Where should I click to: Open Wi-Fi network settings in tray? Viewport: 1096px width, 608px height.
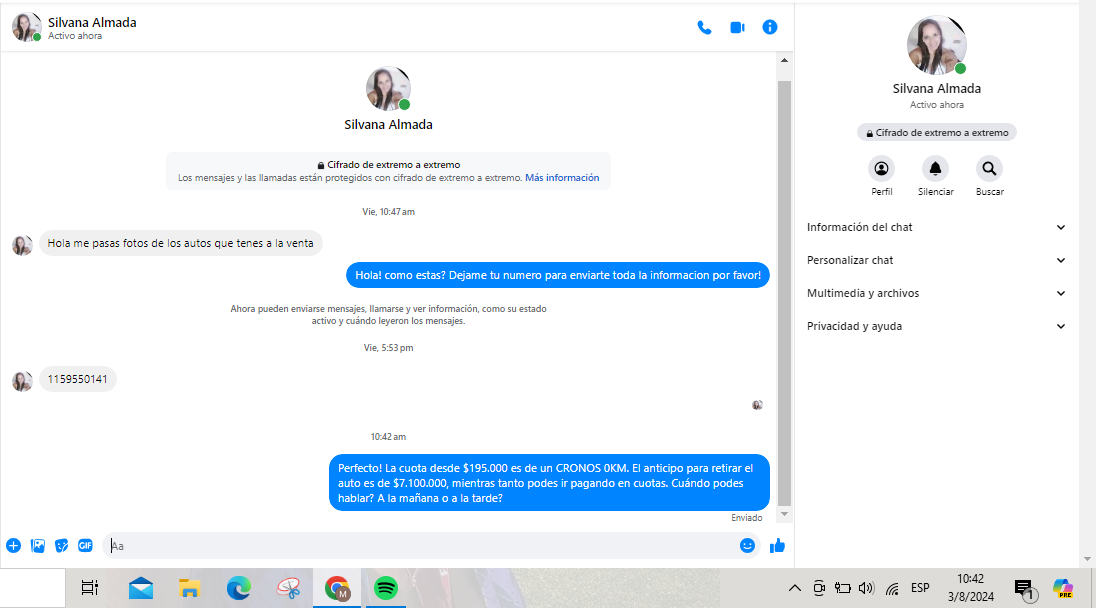[892, 588]
